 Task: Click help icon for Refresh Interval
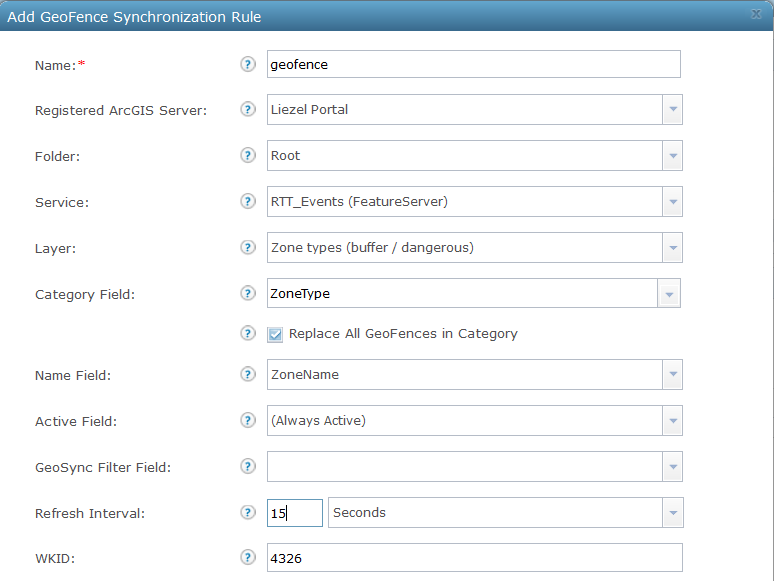[x=248, y=512]
